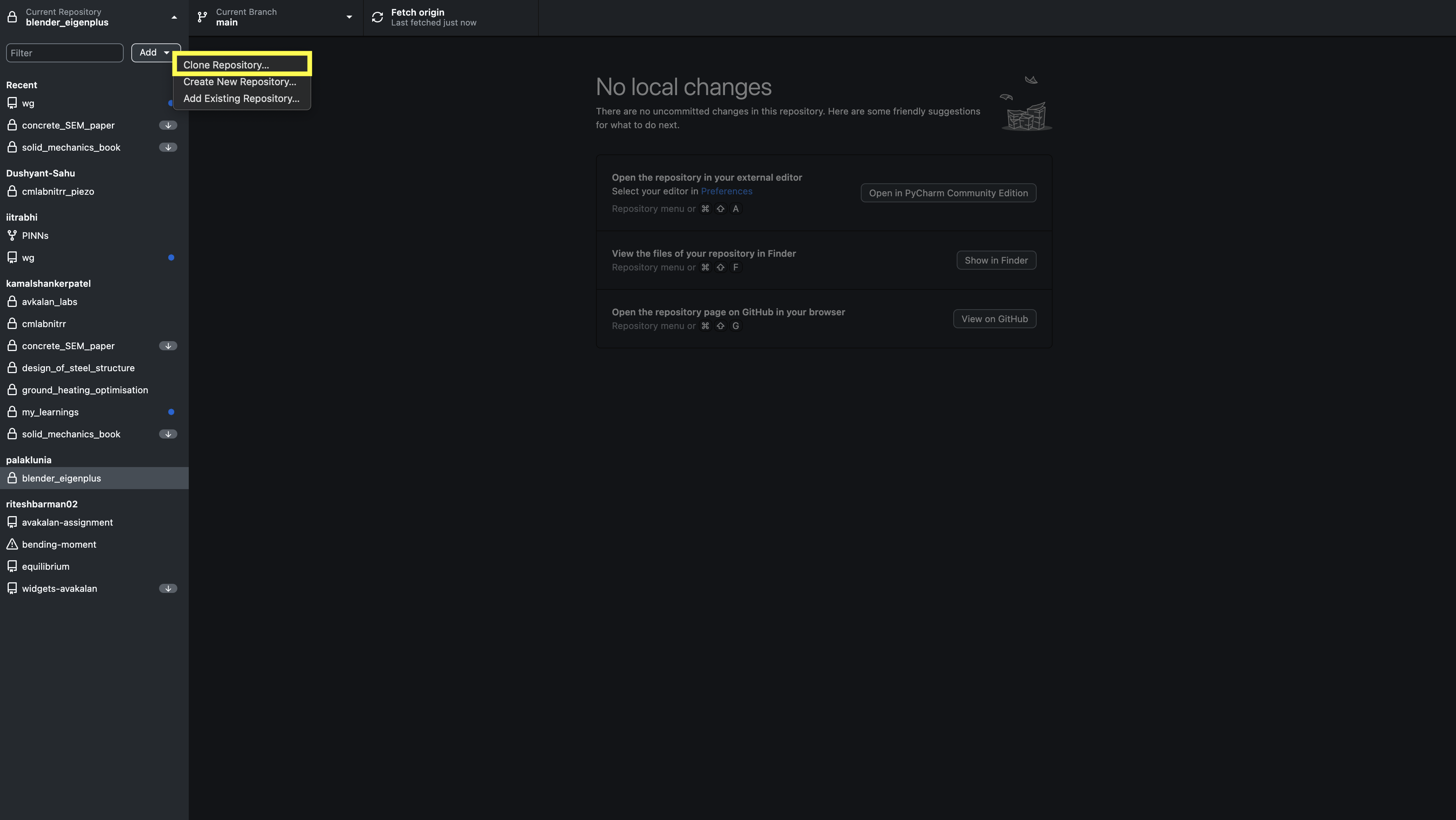The width and height of the screenshot is (1456, 820).
Task: Click the Show in Finder button
Action: (996, 261)
